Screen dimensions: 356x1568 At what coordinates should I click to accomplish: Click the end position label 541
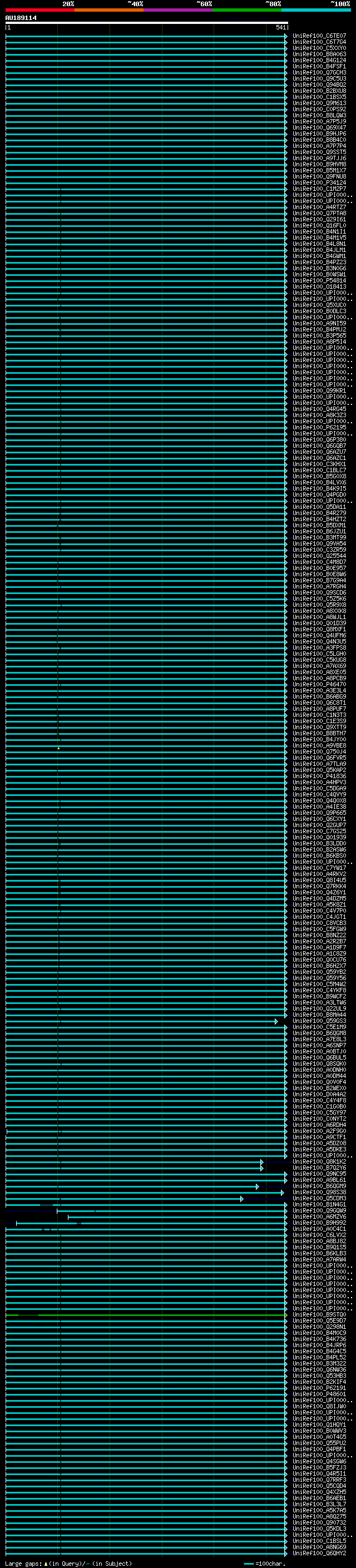pos(280,27)
